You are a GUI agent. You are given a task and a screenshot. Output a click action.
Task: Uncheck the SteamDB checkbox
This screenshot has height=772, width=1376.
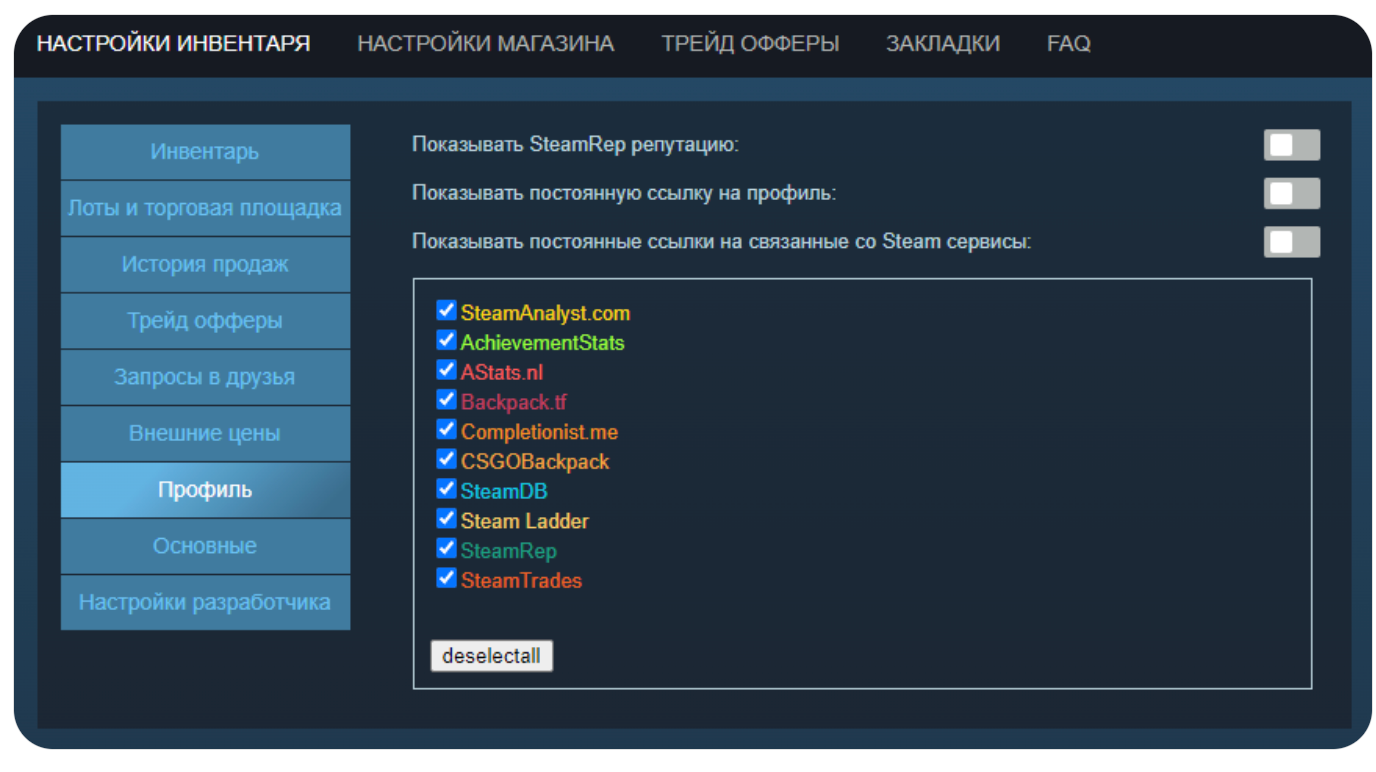446,489
